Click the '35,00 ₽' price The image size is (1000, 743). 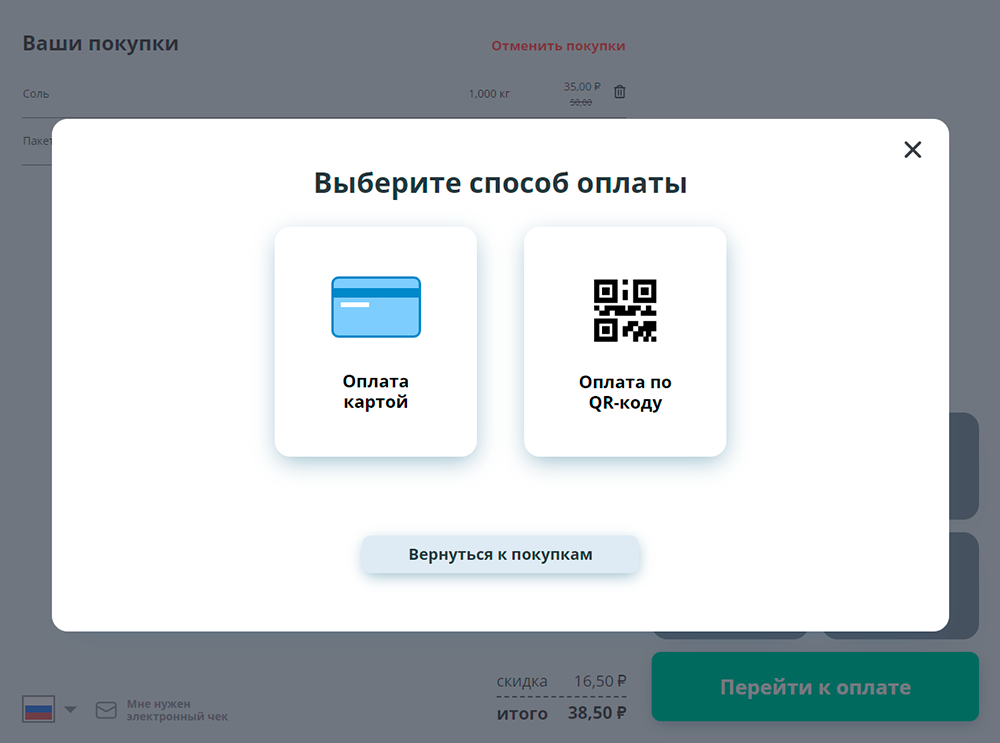point(582,86)
